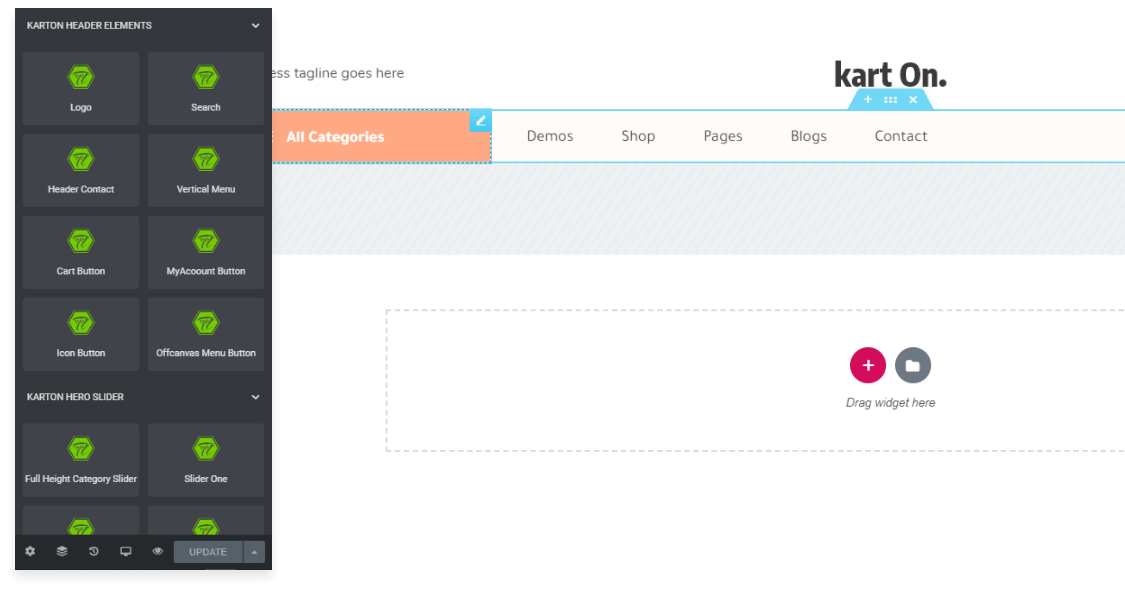Open the Pages menu item
Viewport: 1125px width, 592px height.
click(722, 136)
